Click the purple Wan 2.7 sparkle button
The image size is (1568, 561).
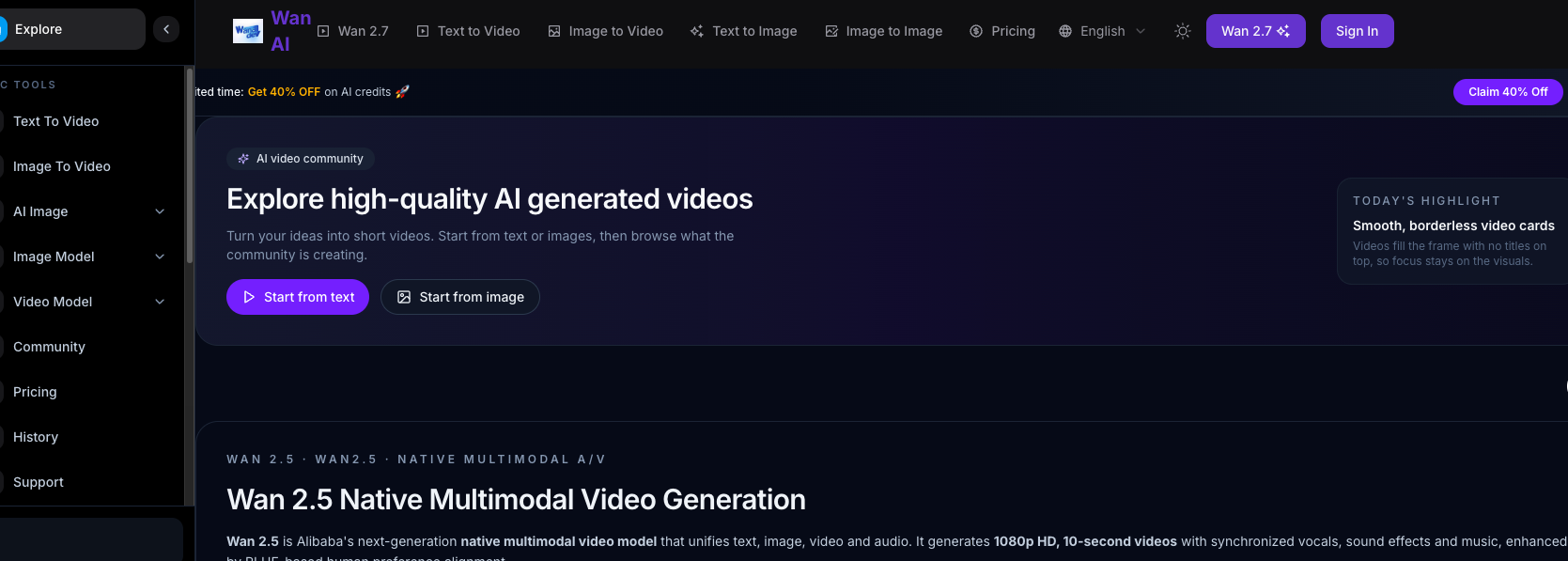coord(1255,31)
